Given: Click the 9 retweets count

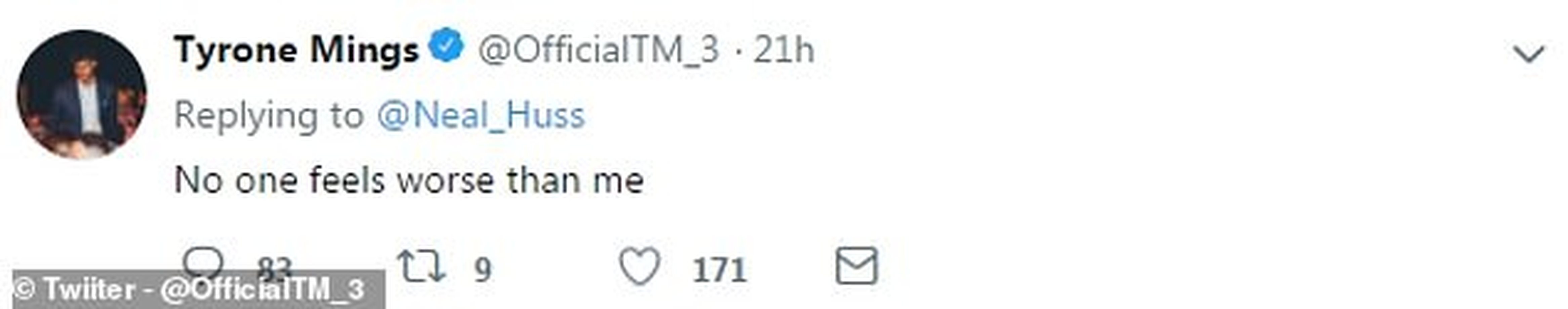Looking at the screenshot, I should pyautogui.click(x=483, y=269).
